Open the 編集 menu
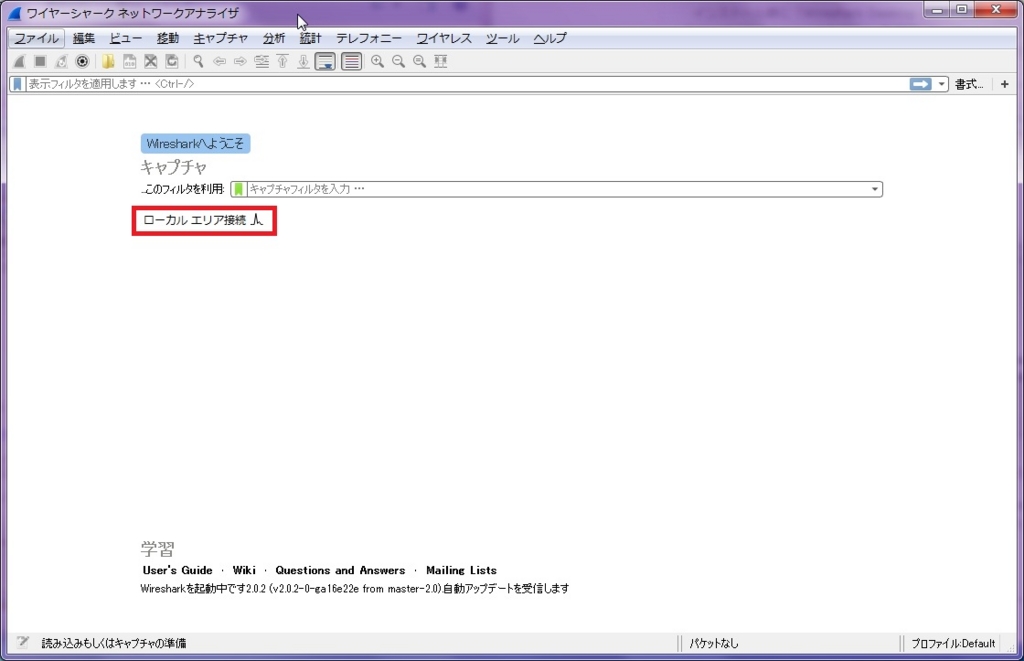This screenshot has height=661, width=1024. pos(84,38)
